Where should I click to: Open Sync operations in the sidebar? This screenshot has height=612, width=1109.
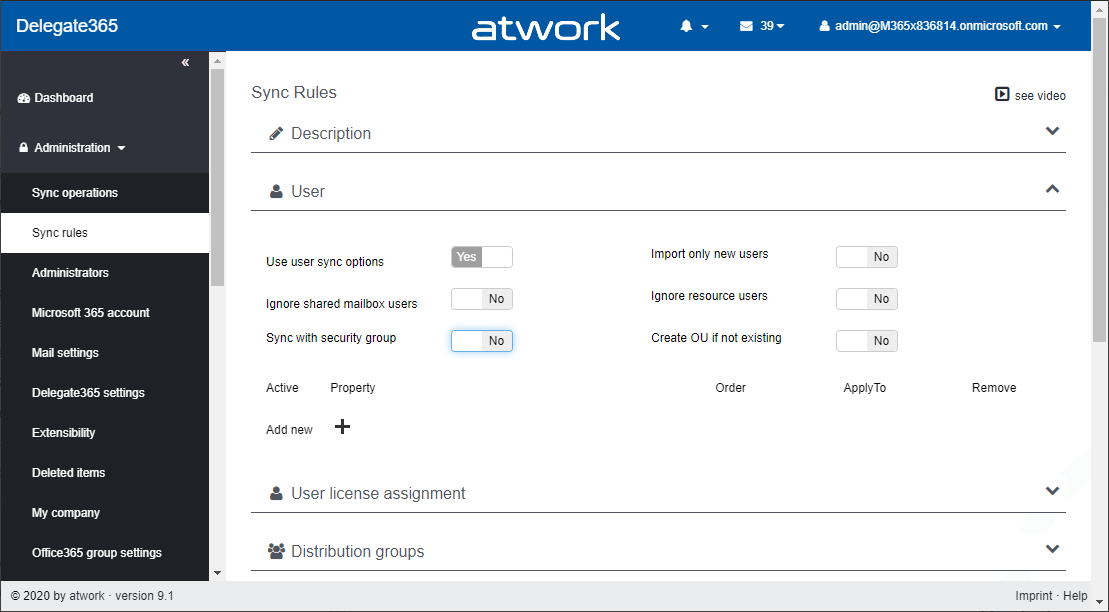(x=75, y=193)
